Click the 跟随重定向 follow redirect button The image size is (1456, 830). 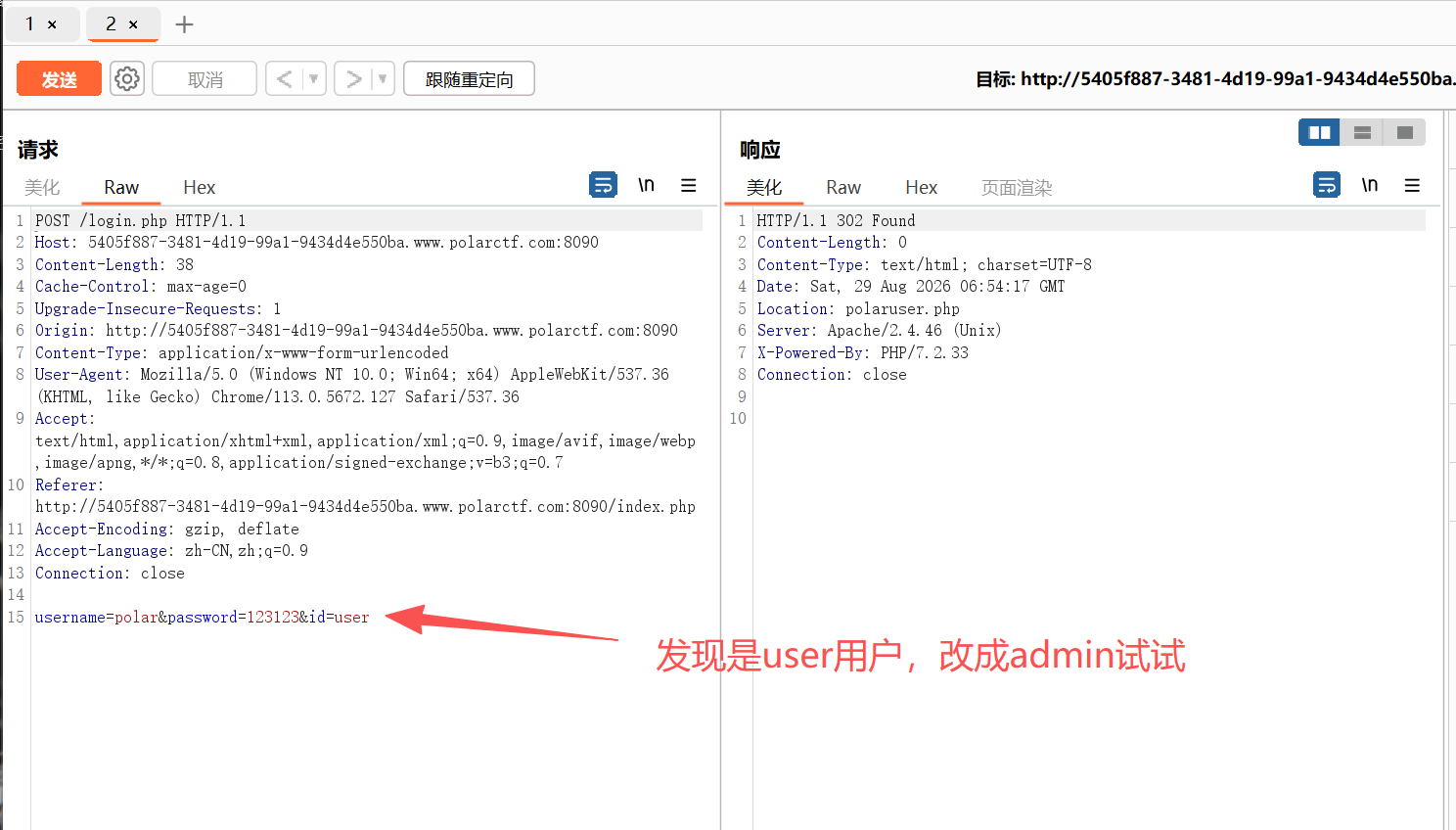(x=469, y=79)
